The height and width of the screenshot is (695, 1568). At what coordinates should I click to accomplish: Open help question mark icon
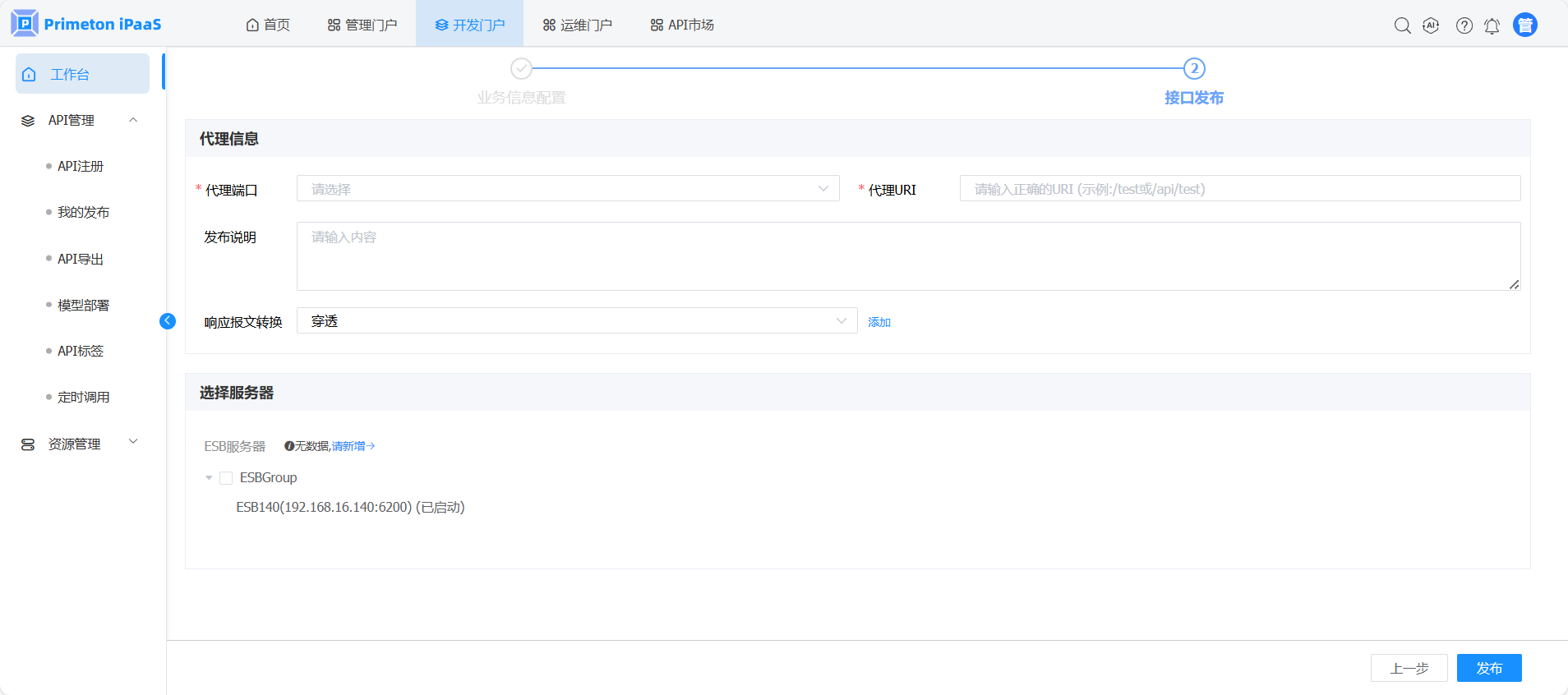[x=1464, y=25]
